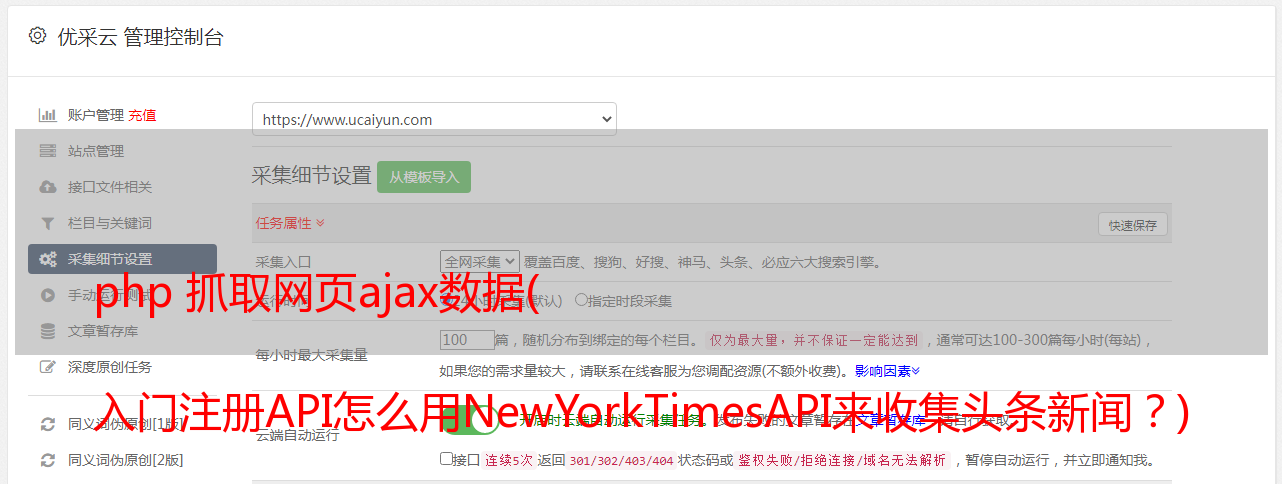Expand the 影响因素 link
The image size is (1282, 484).
pos(887,371)
